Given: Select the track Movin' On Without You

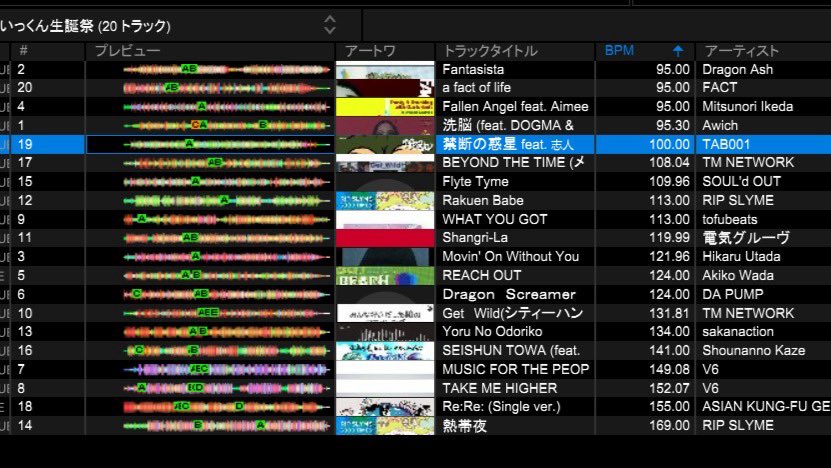Looking at the screenshot, I should (510, 257).
